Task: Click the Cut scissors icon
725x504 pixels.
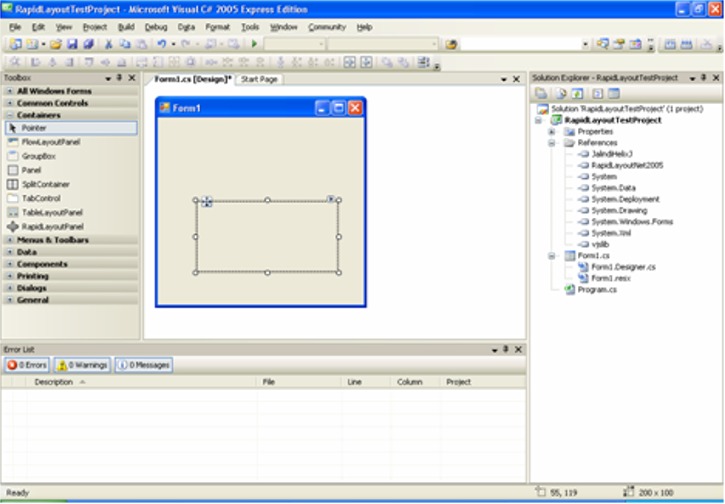Action: [x=109, y=44]
